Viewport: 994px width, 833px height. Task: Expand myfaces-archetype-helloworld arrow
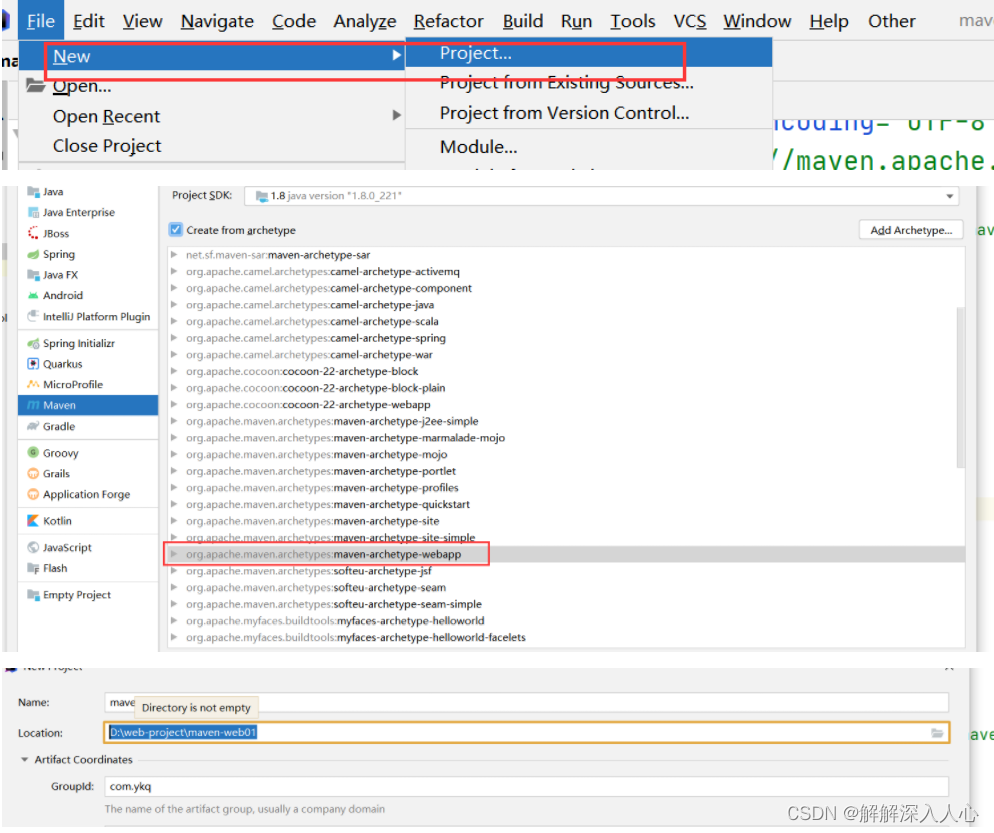pyautogui.click(x=174, y=621)
